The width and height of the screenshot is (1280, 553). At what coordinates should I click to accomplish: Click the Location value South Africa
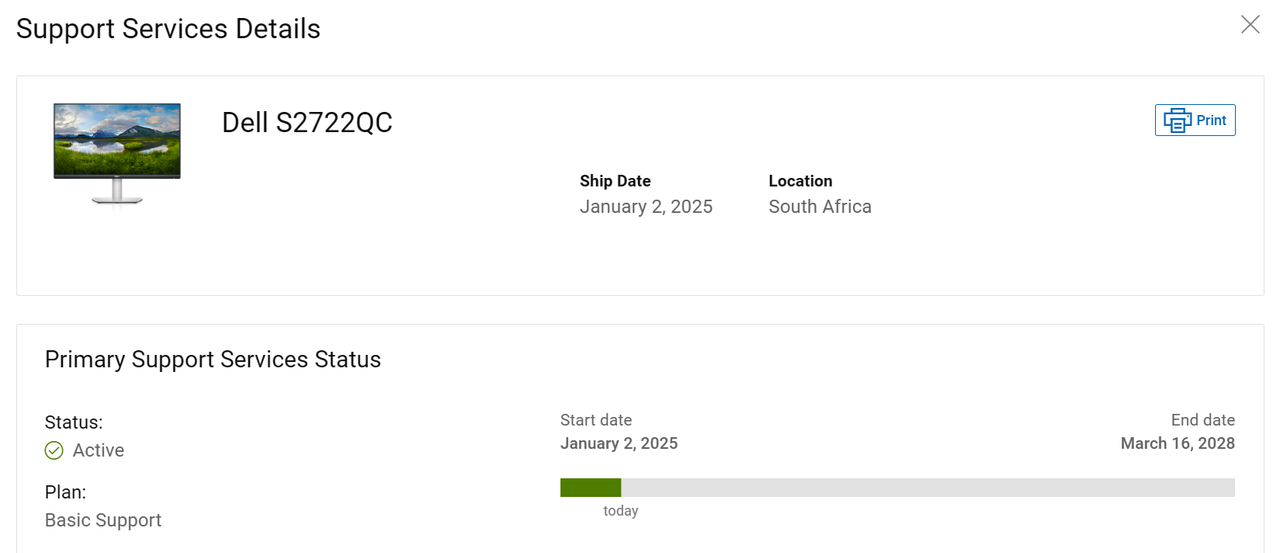[x=820, y=207]
